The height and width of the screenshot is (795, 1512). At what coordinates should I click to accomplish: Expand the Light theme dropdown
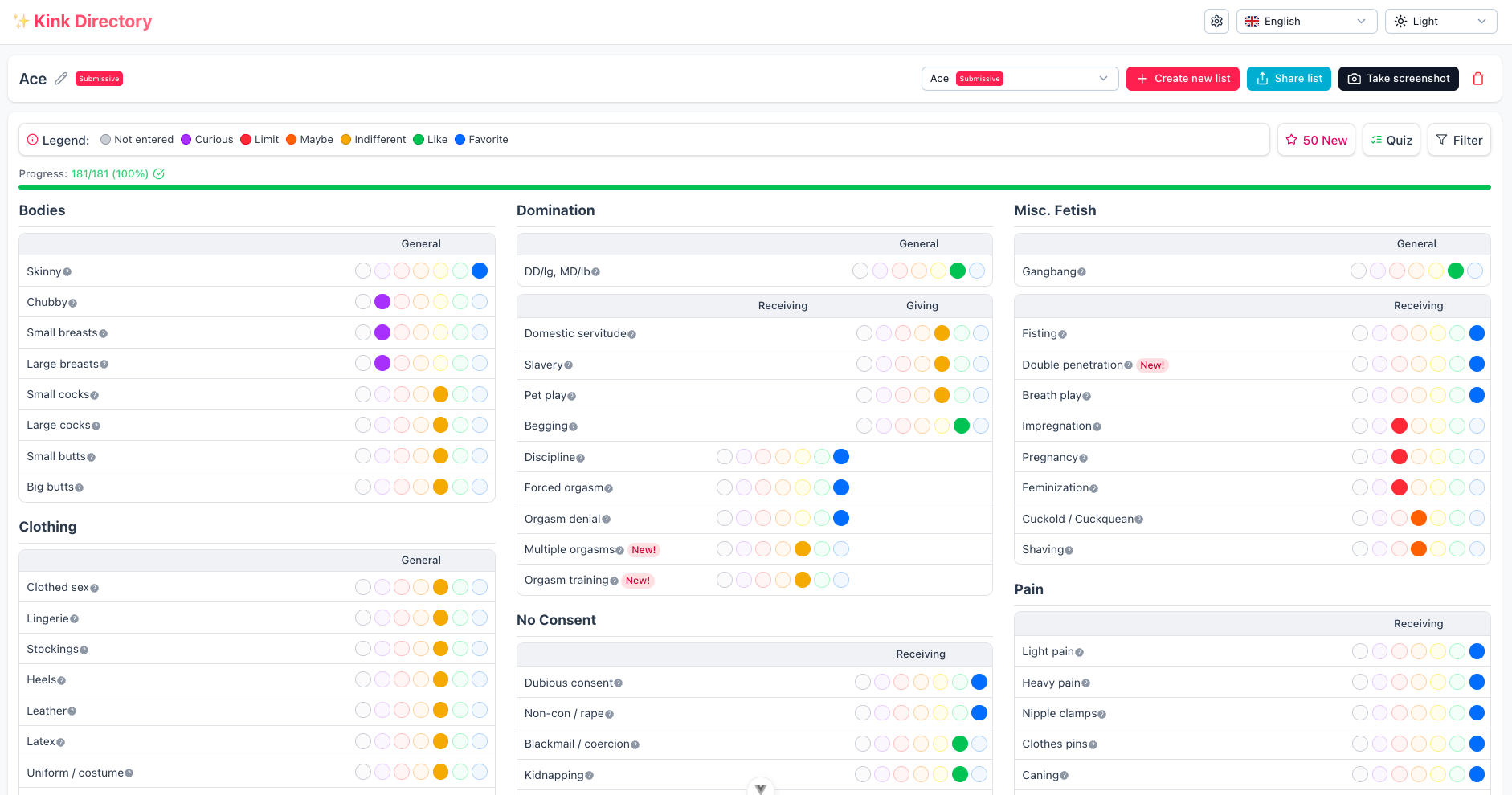pyautogui.click(x=1440, y=22)
